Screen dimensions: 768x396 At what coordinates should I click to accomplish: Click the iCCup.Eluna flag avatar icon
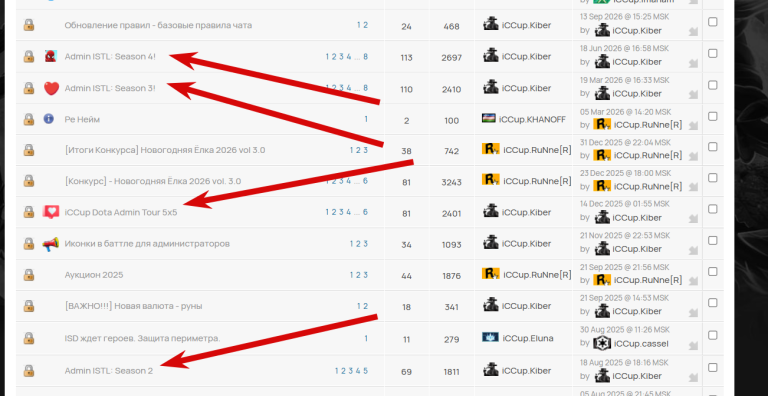(490, 338)
